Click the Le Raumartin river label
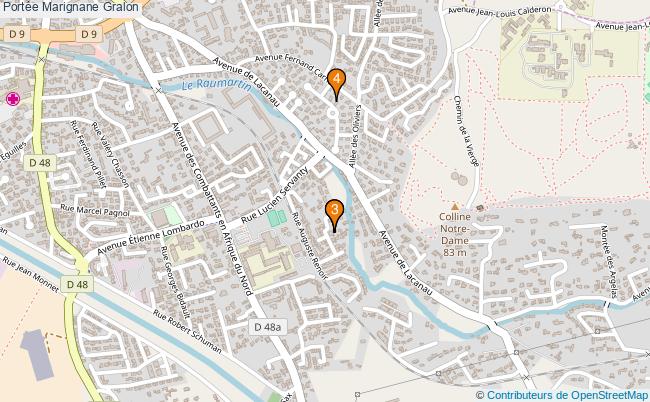Screen dimensions: 650x402 [x=216, y=85]
